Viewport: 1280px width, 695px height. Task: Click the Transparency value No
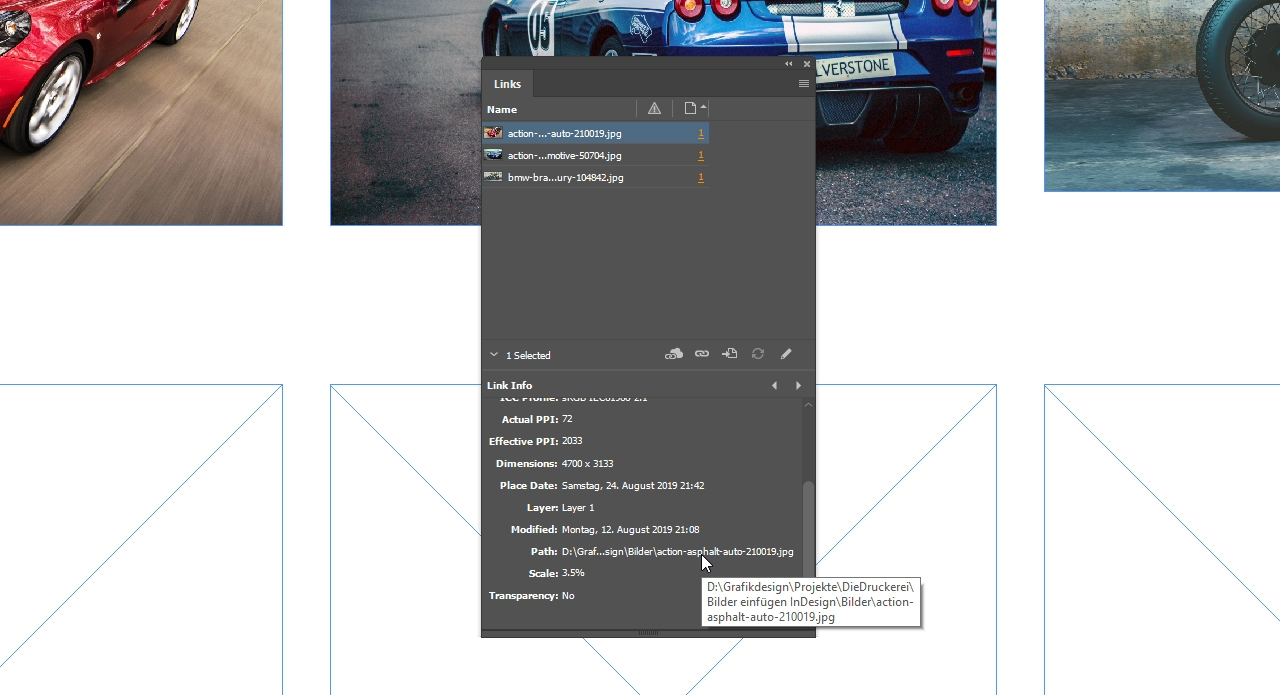click(568, 595)
